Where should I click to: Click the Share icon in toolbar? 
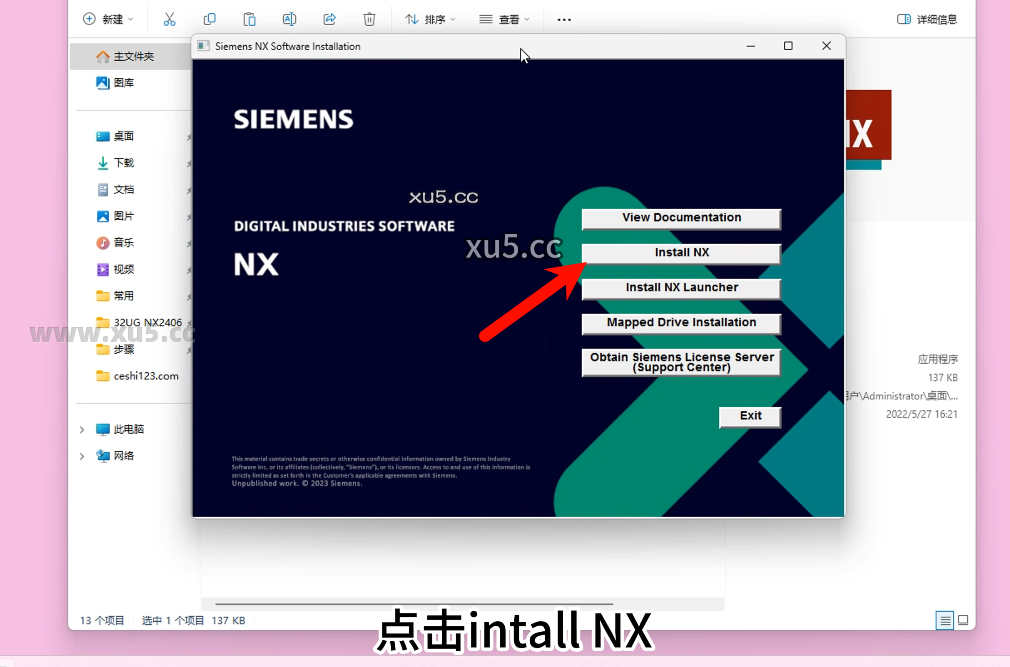(x=328, y=18)
